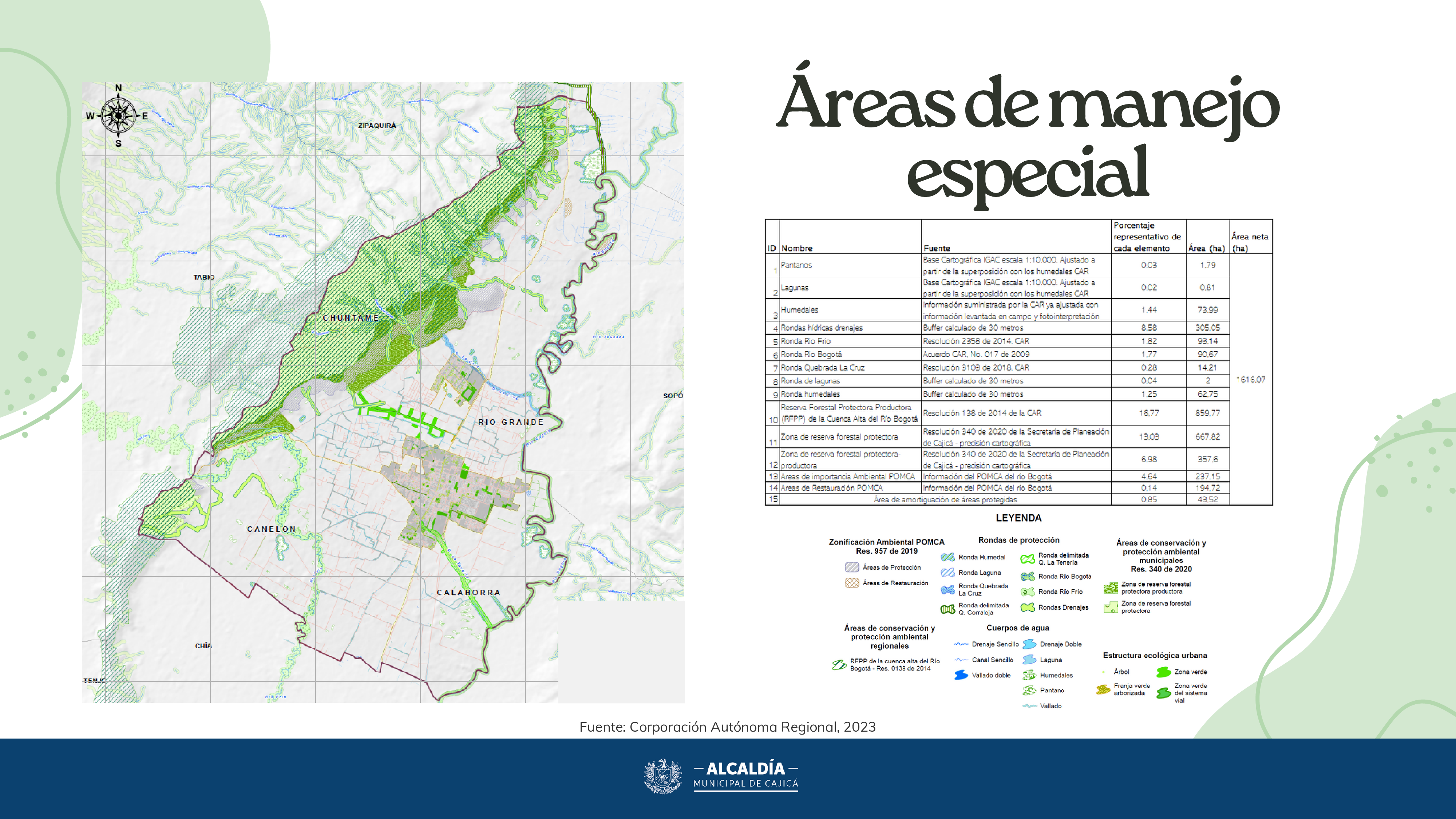Click the RIO GRANDE label on the map
This screenshot has width=1456, height=819.
coord(510,422)
